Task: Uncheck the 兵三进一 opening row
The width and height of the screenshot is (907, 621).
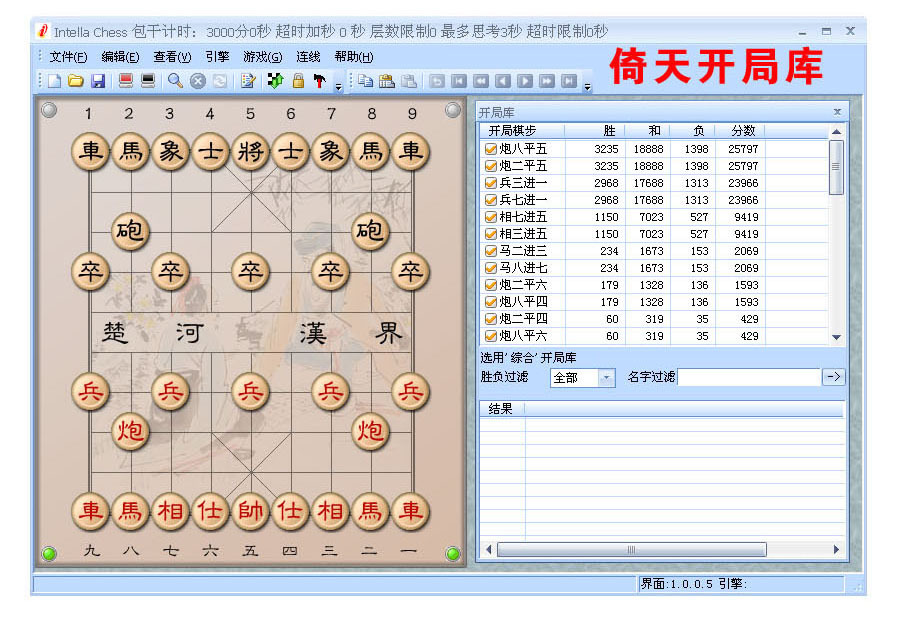Action: 491,183
